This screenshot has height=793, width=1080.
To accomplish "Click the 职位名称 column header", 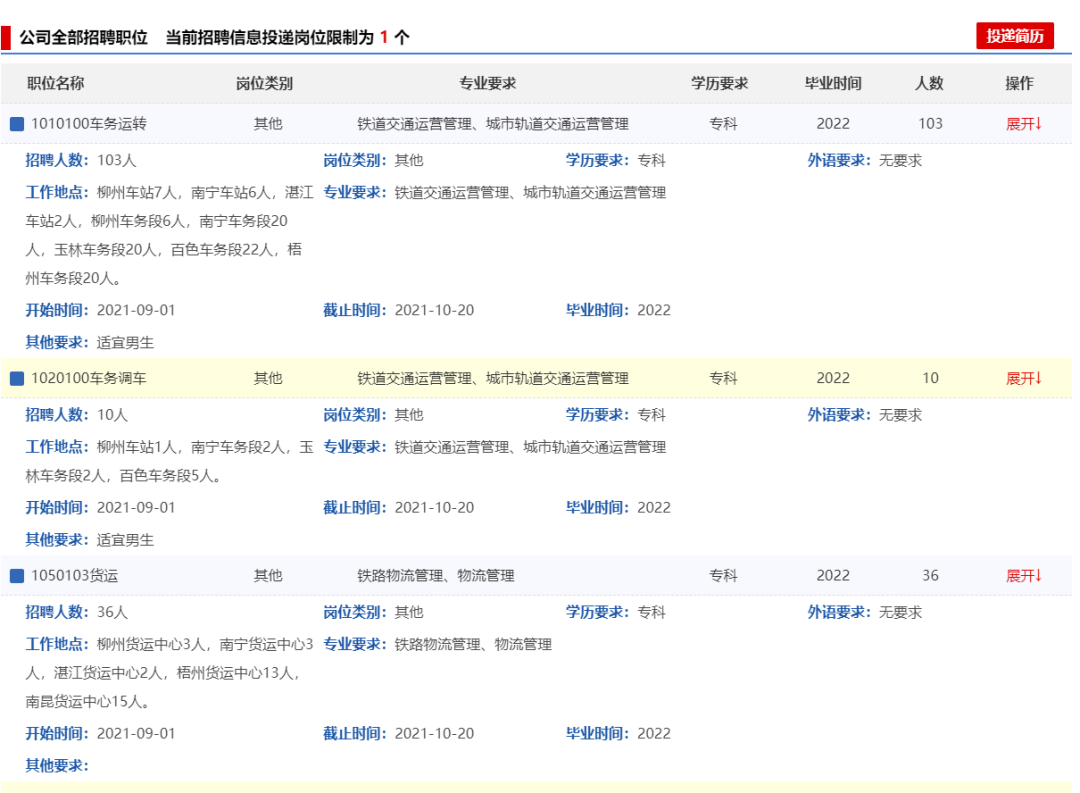I will [55, 84].
